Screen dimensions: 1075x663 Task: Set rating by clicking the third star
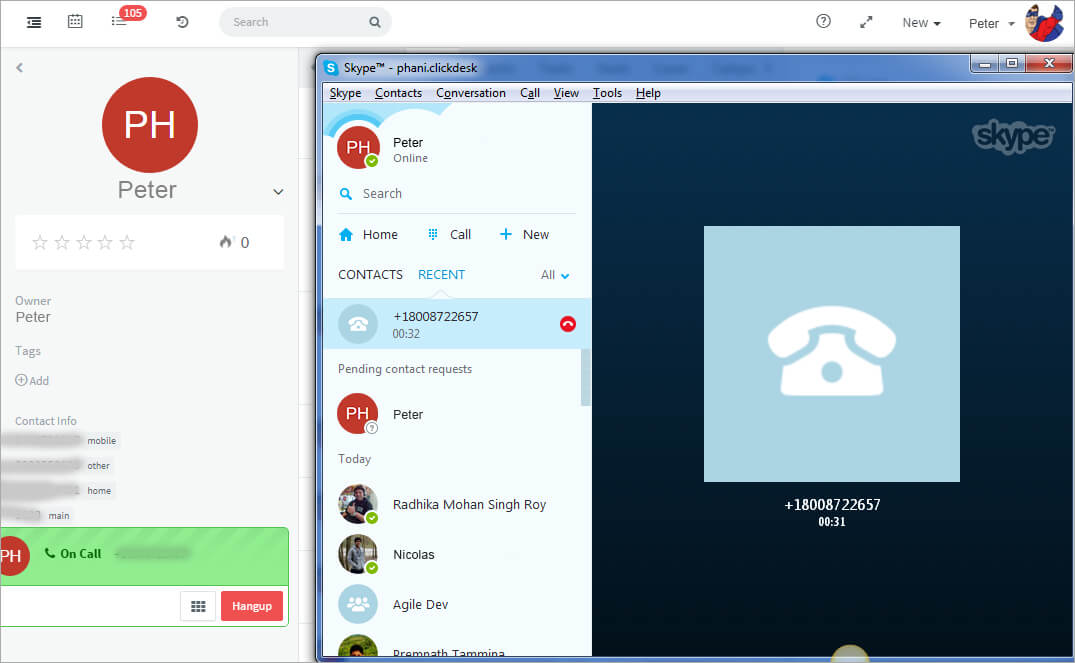click(84, 242)
